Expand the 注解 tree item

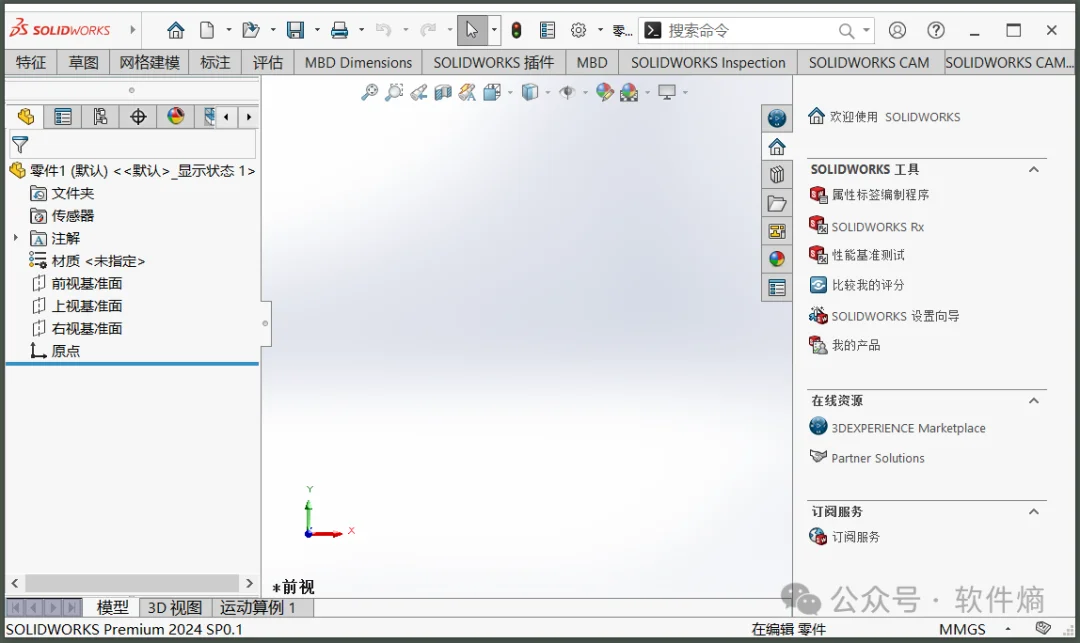(x=18, y=238)
